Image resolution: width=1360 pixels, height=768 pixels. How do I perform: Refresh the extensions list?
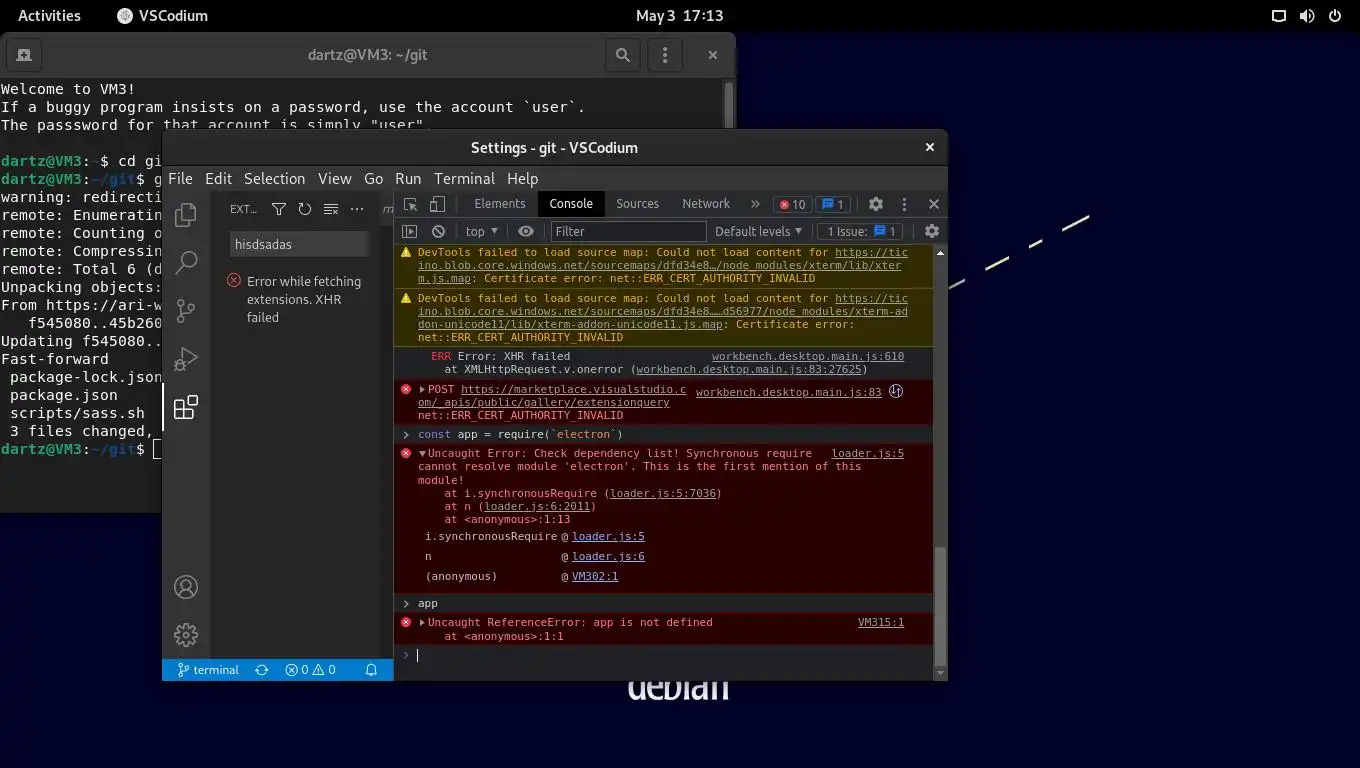[305, 209]
